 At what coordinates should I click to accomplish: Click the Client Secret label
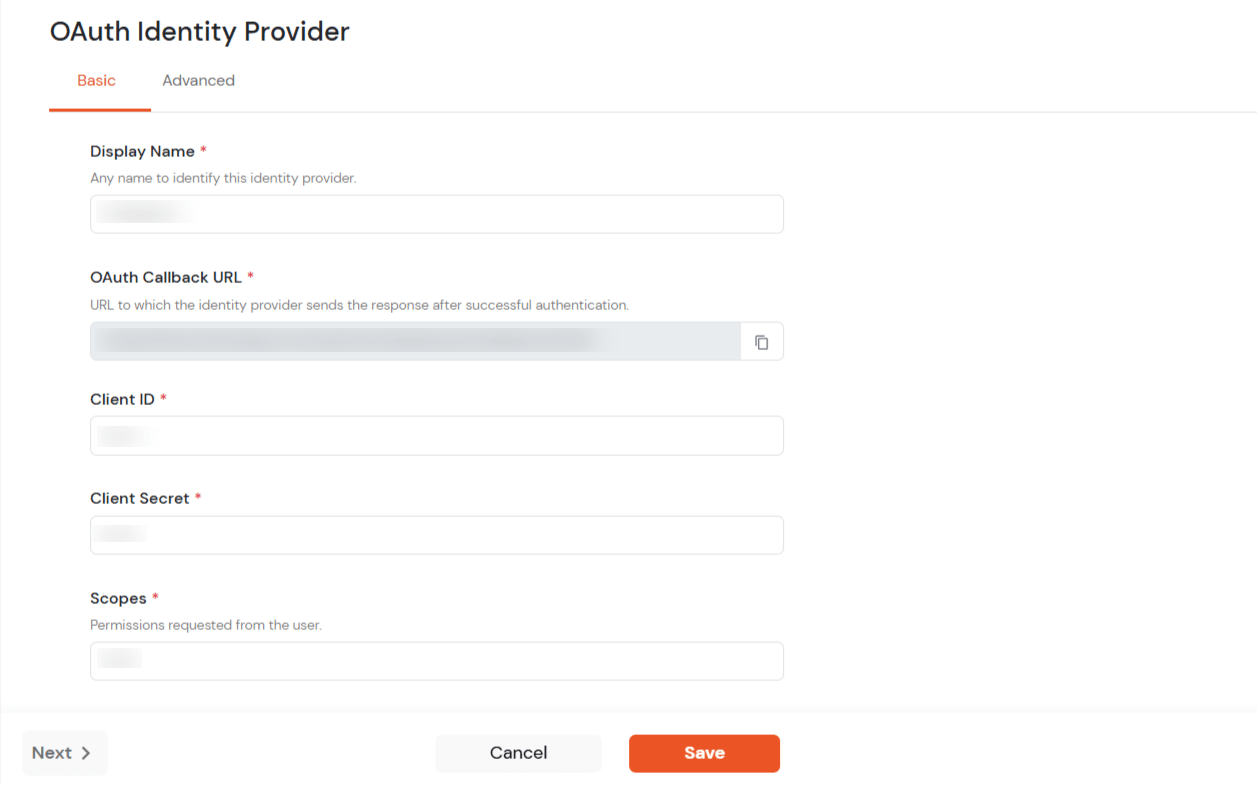pyautogui.click(x=139, y=498)
